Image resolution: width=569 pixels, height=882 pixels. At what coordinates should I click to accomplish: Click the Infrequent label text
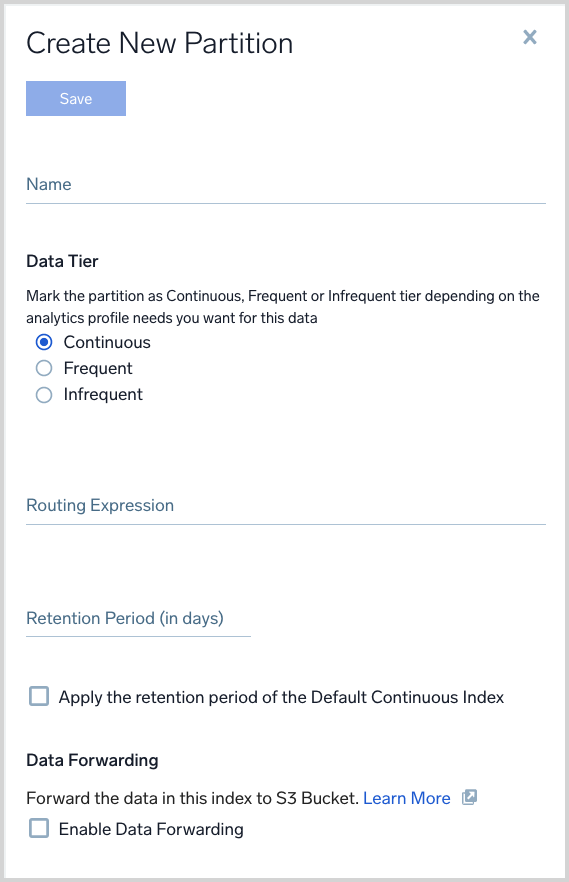(103, 394)
